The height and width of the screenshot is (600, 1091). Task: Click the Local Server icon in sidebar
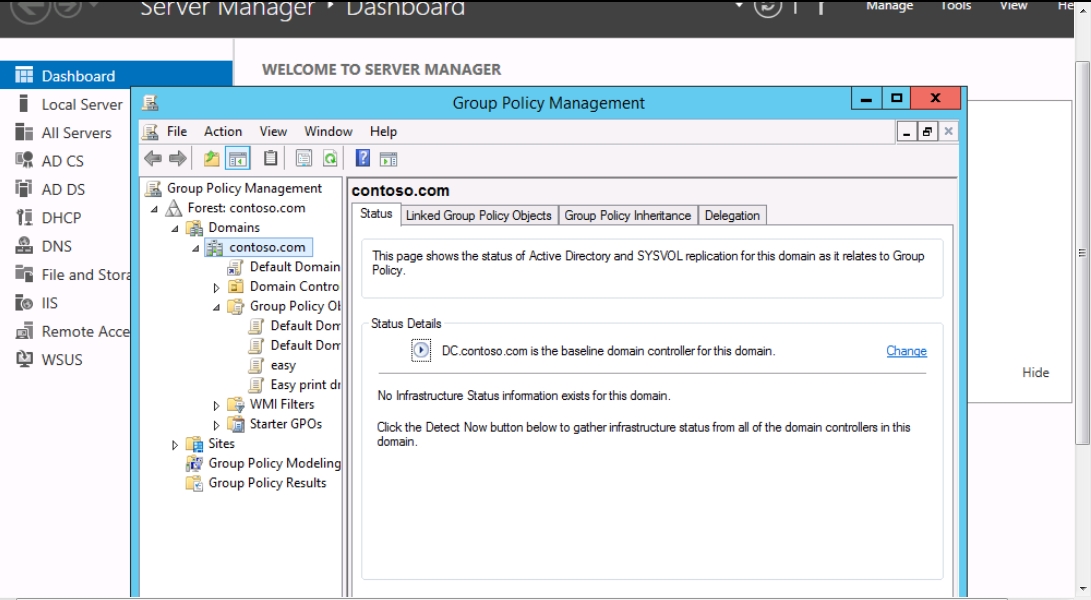click(x=24, y=104)
